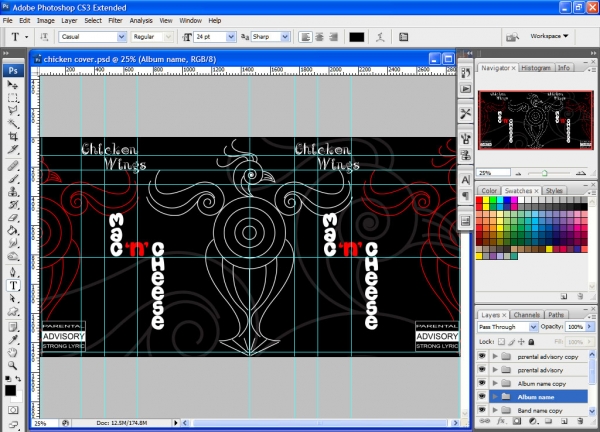Screen dimensions: 600x432
Task: Select the Clone Stamp tool
Action: 13,191
